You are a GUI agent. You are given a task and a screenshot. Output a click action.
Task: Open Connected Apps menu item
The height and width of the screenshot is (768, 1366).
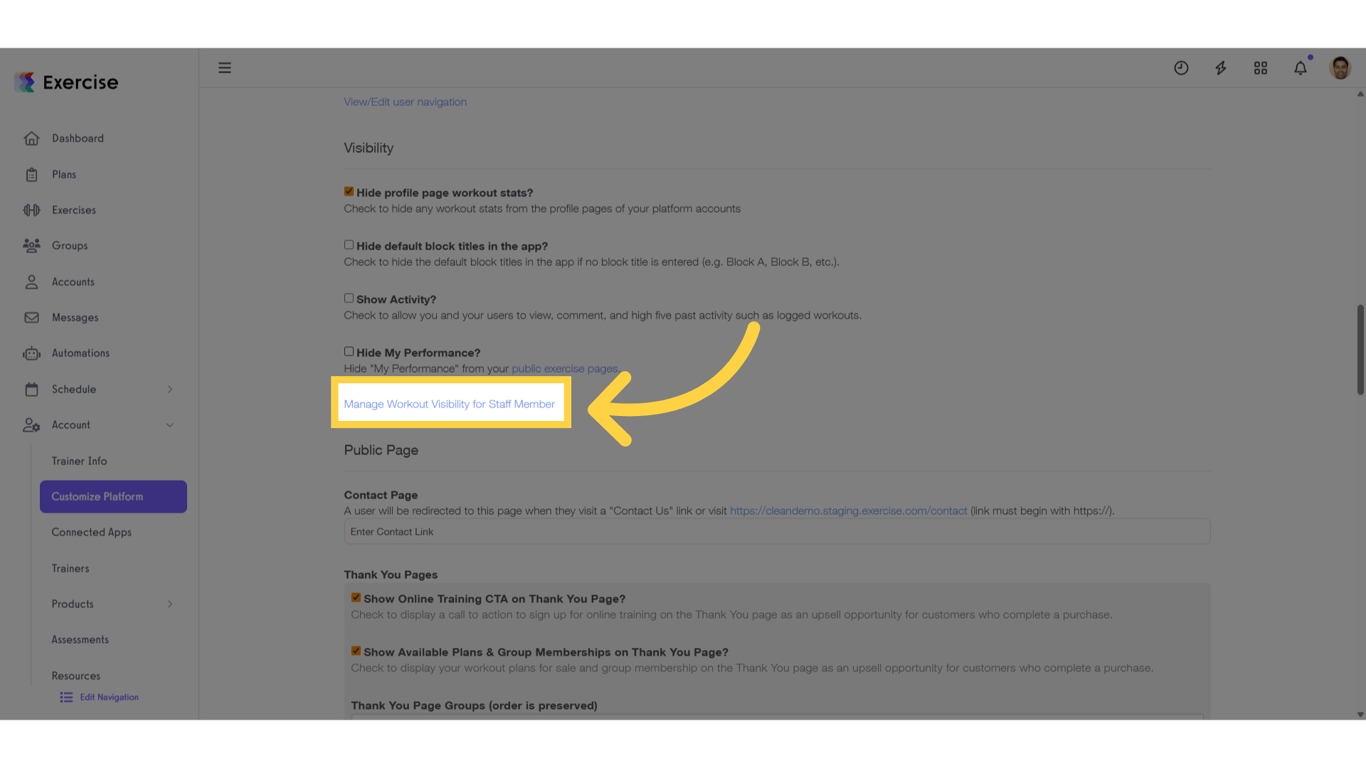pos(92,532)
